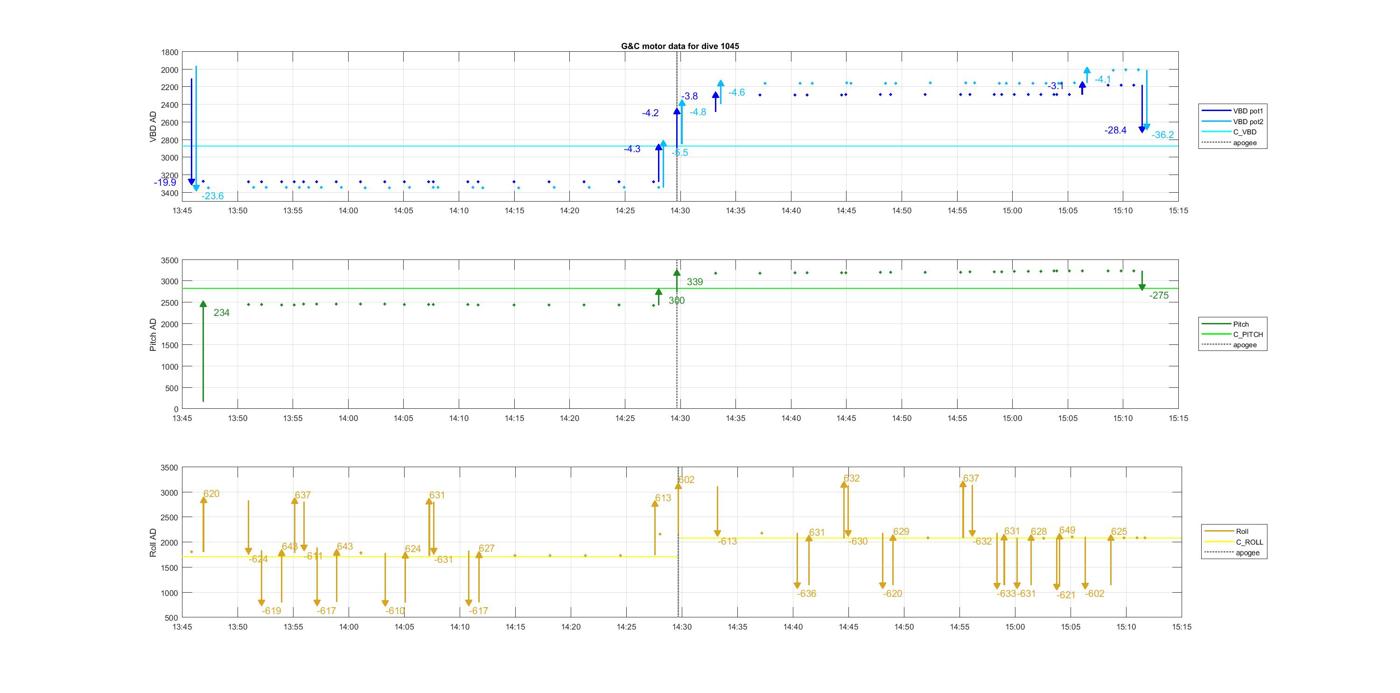Click the "-636" roll data label
The width and height of the screenshot is (1400, 693).
tap(807, 594)
